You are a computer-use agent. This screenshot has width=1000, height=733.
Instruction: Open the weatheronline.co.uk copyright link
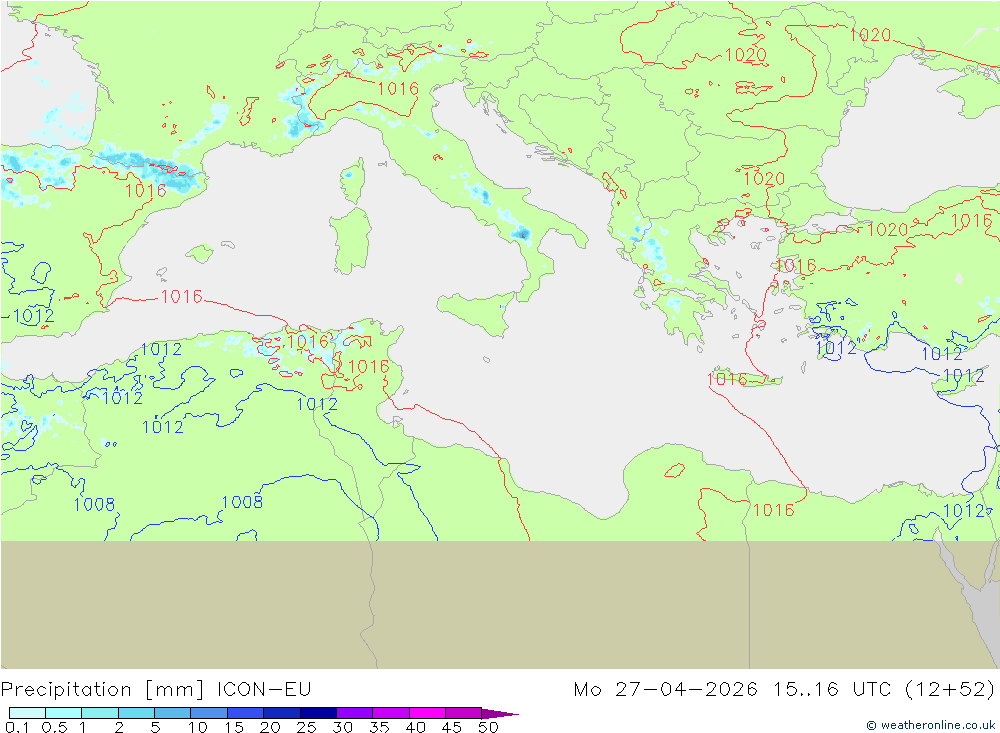(931, 725)
